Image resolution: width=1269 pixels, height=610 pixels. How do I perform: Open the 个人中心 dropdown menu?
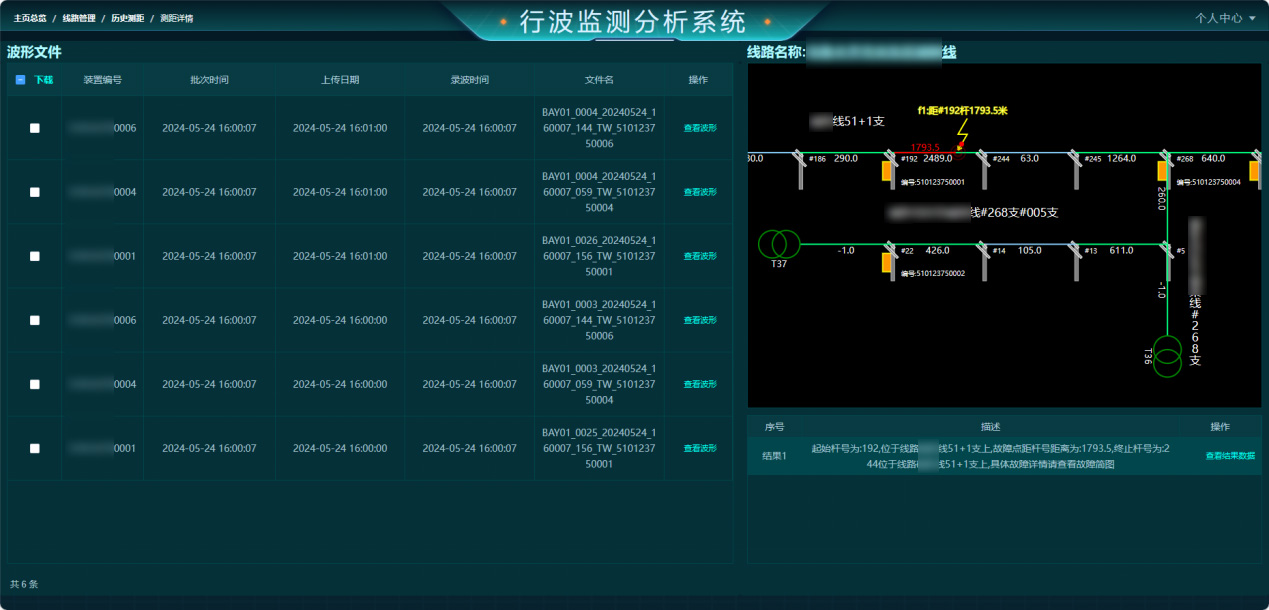(x=1224, y=18)
